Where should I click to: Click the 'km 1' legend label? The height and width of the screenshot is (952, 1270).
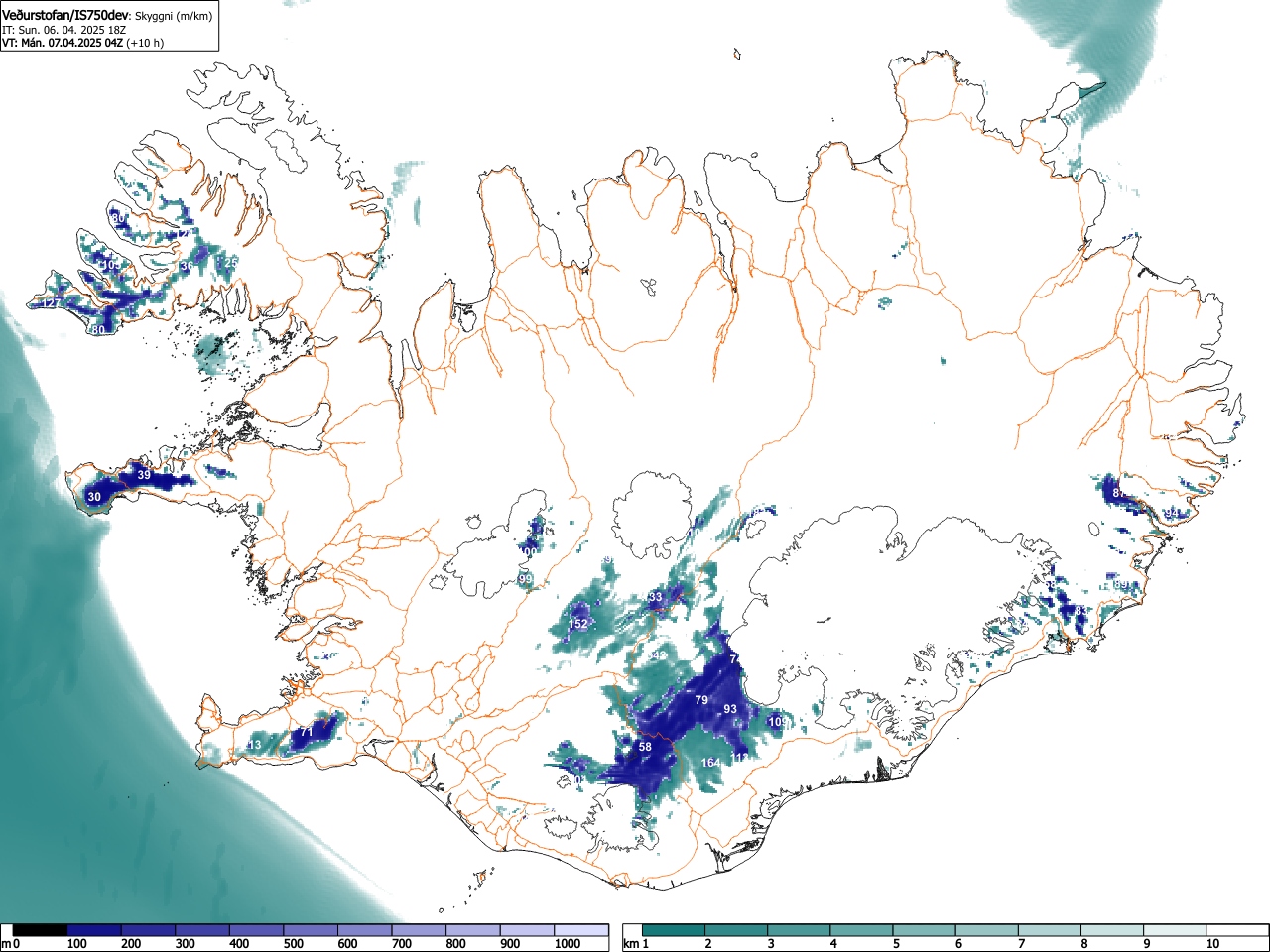pyautogui.click(x=636, y=944)
